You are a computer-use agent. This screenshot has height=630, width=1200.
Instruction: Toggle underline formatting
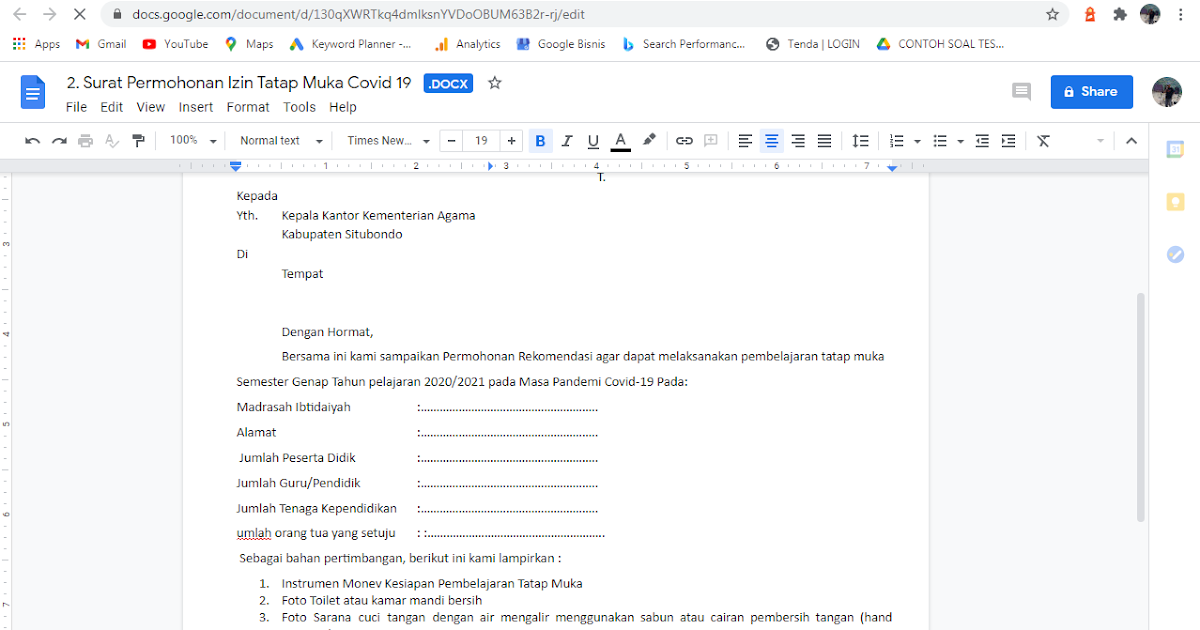[593, 141]
